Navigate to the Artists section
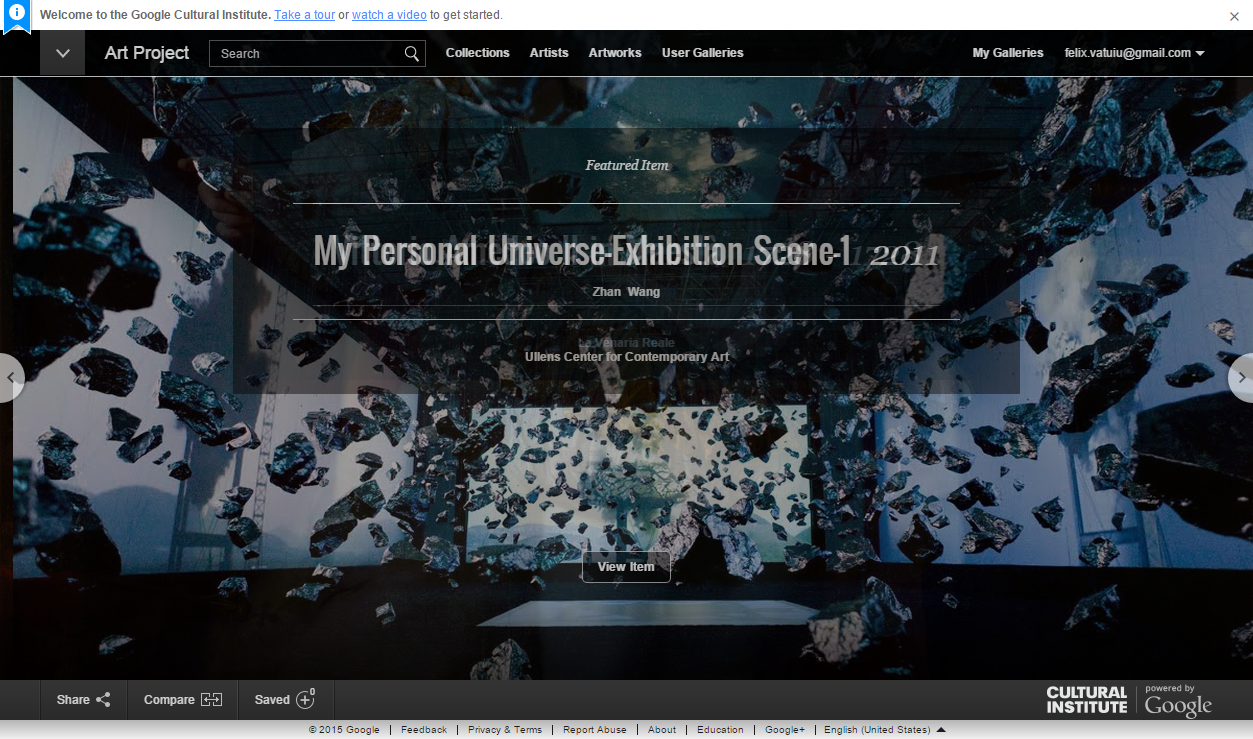The width and height of the screenshot is (1253, 739). point(549,53)
